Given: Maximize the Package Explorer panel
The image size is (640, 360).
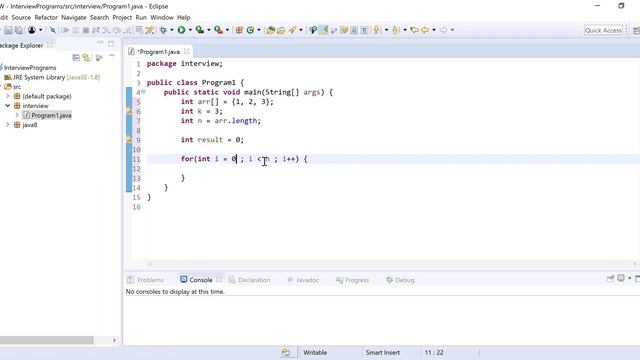Looking at the screenshot, I should pos(111,43).
